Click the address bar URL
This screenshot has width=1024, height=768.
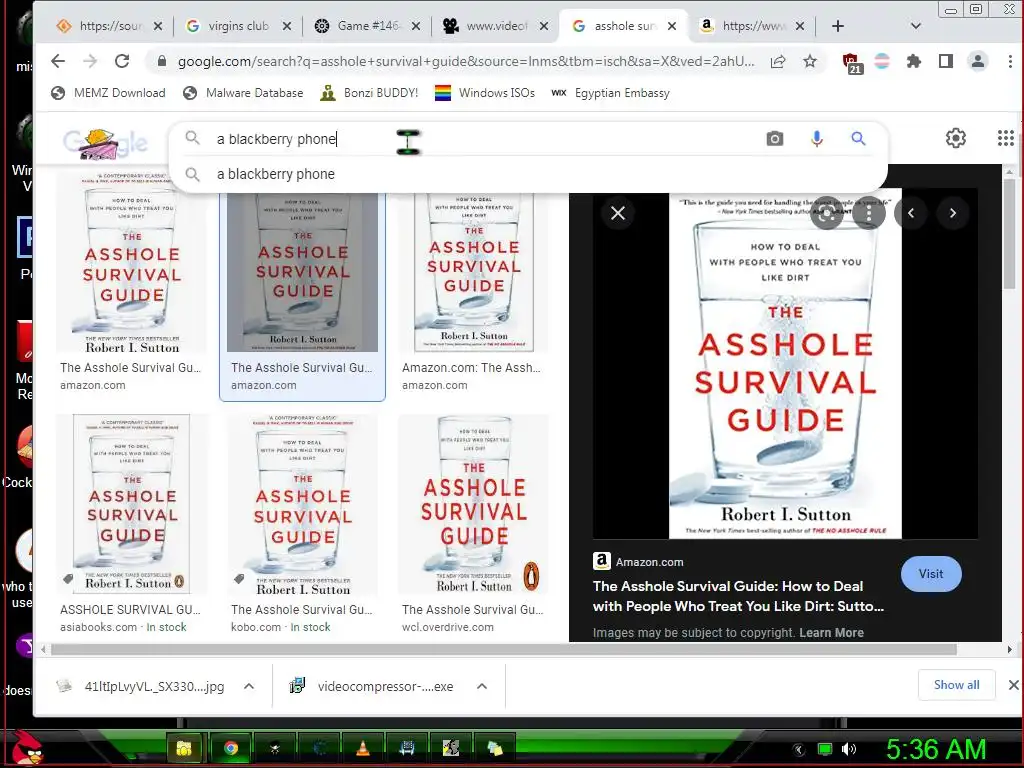[466, 61]
